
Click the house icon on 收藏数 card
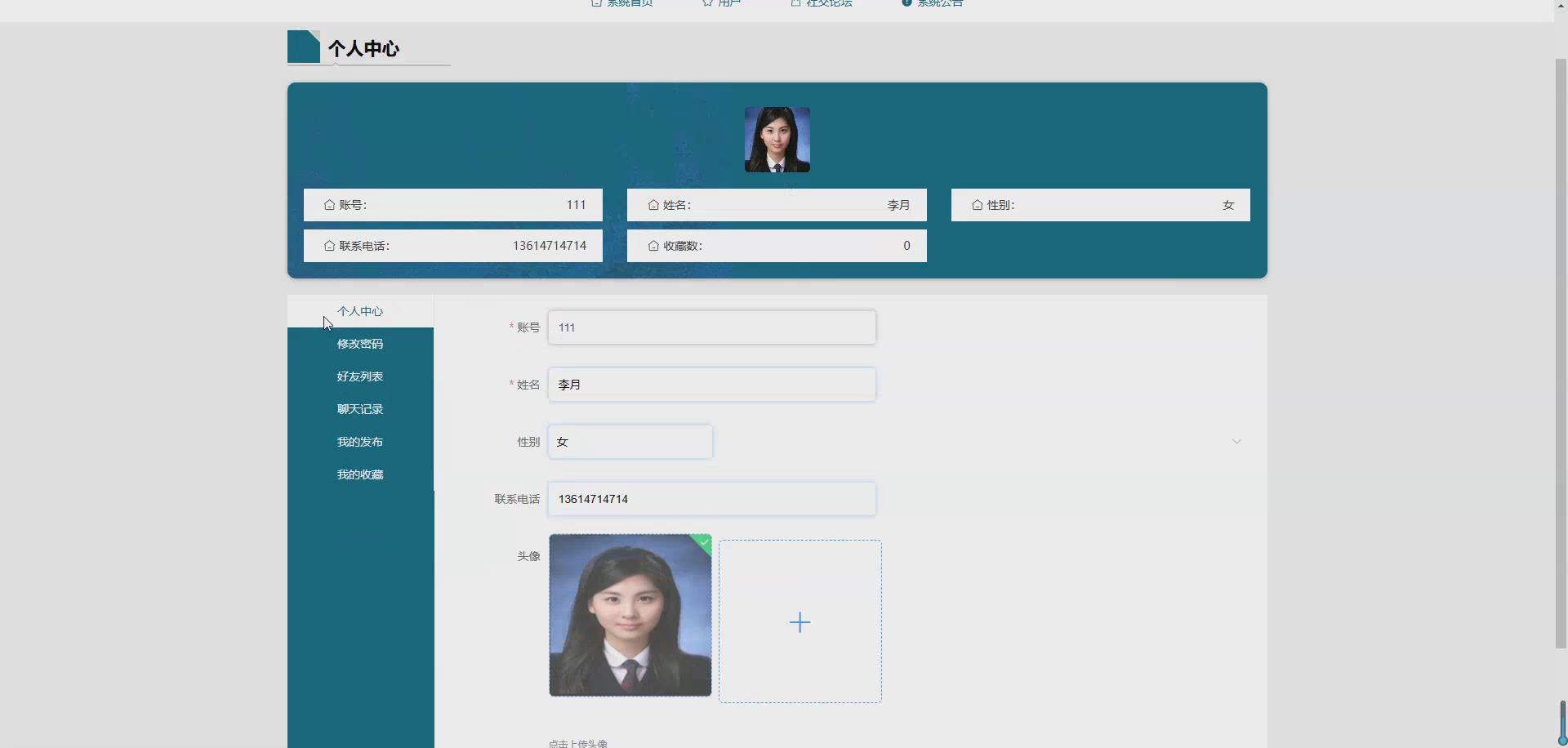653,245
